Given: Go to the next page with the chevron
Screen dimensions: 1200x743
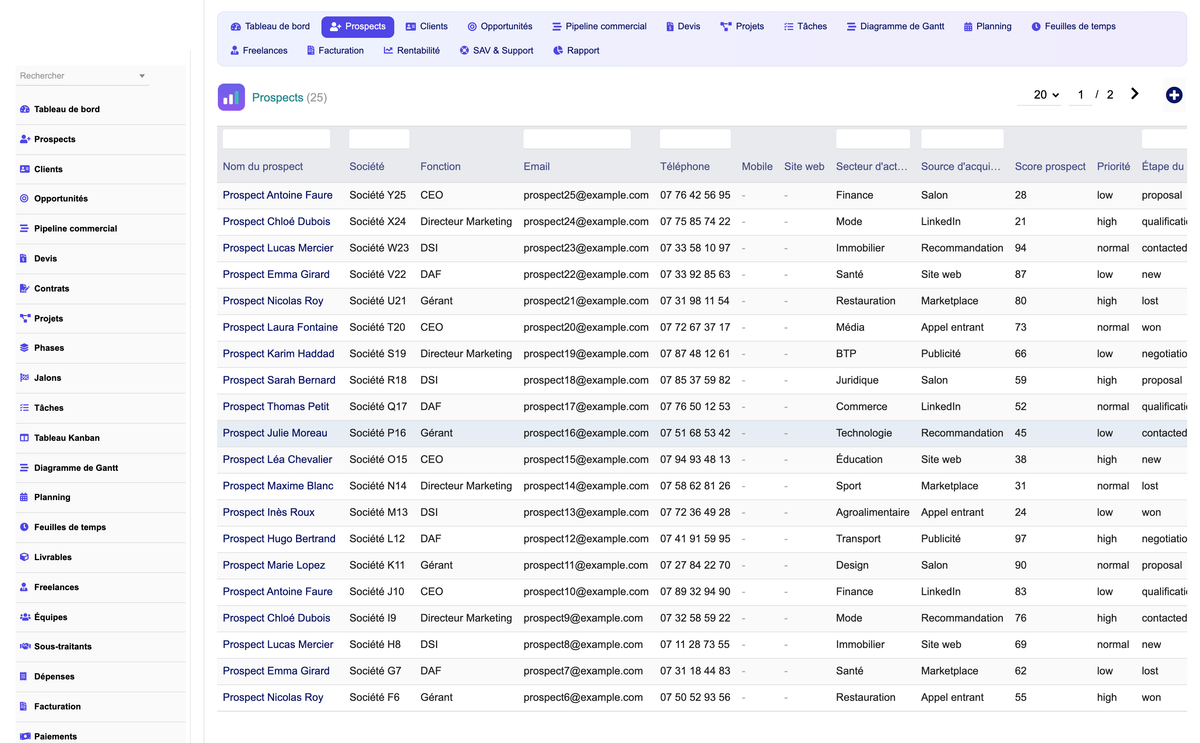Looking at the screenshot, I should [x=1134, y=94].
